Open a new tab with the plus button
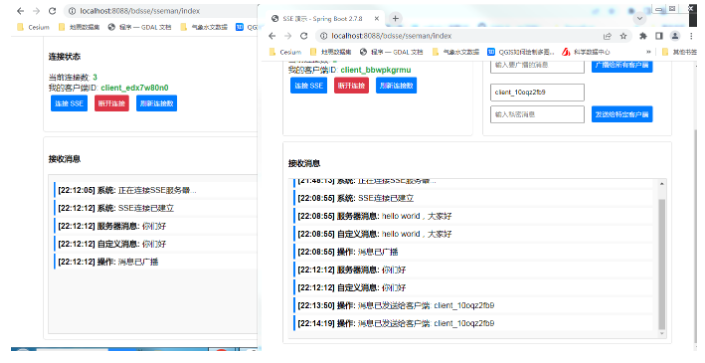The height and width of the screenshot is (363, 705). (x=395, y=18)
